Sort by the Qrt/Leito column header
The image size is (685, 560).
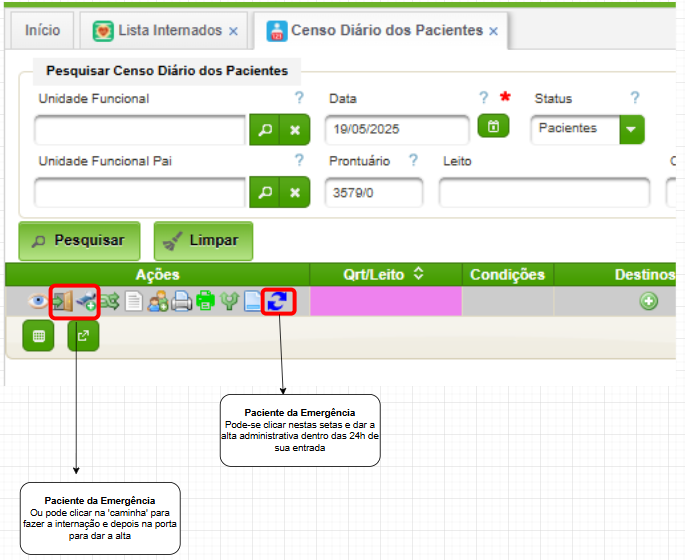(386, 274)
